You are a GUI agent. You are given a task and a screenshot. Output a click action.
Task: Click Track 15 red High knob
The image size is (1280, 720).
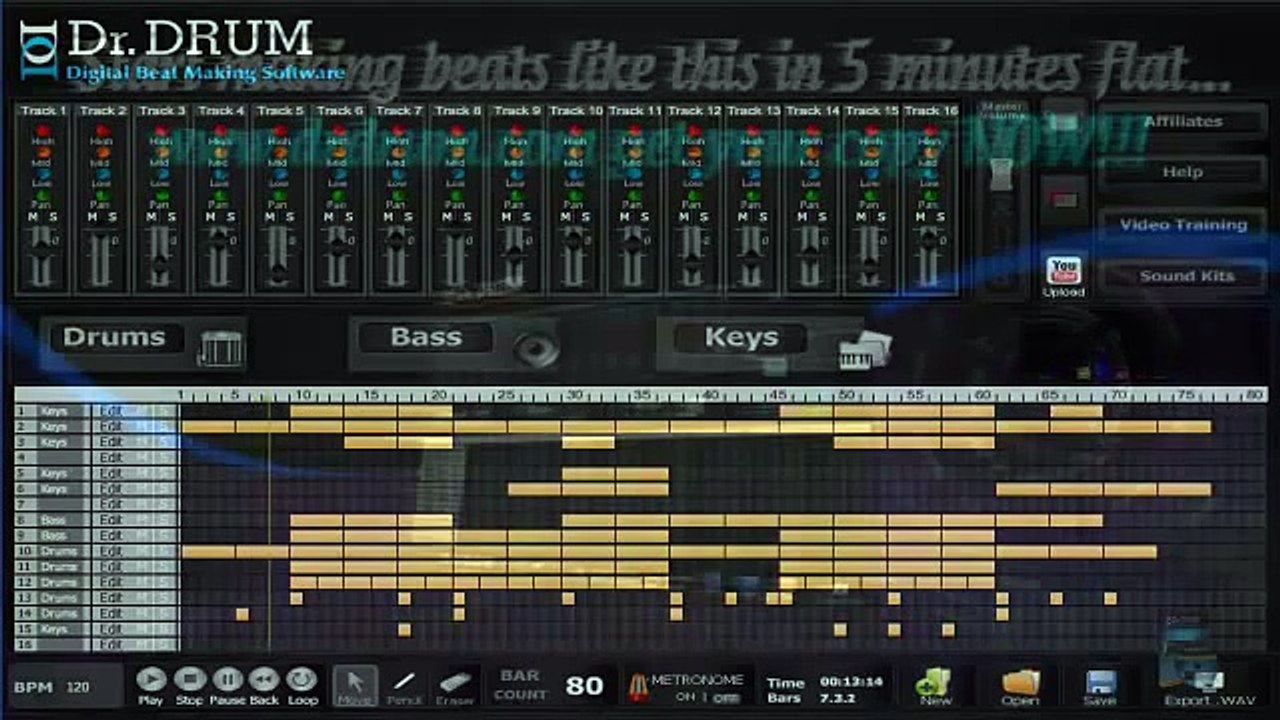pos(869,130)
